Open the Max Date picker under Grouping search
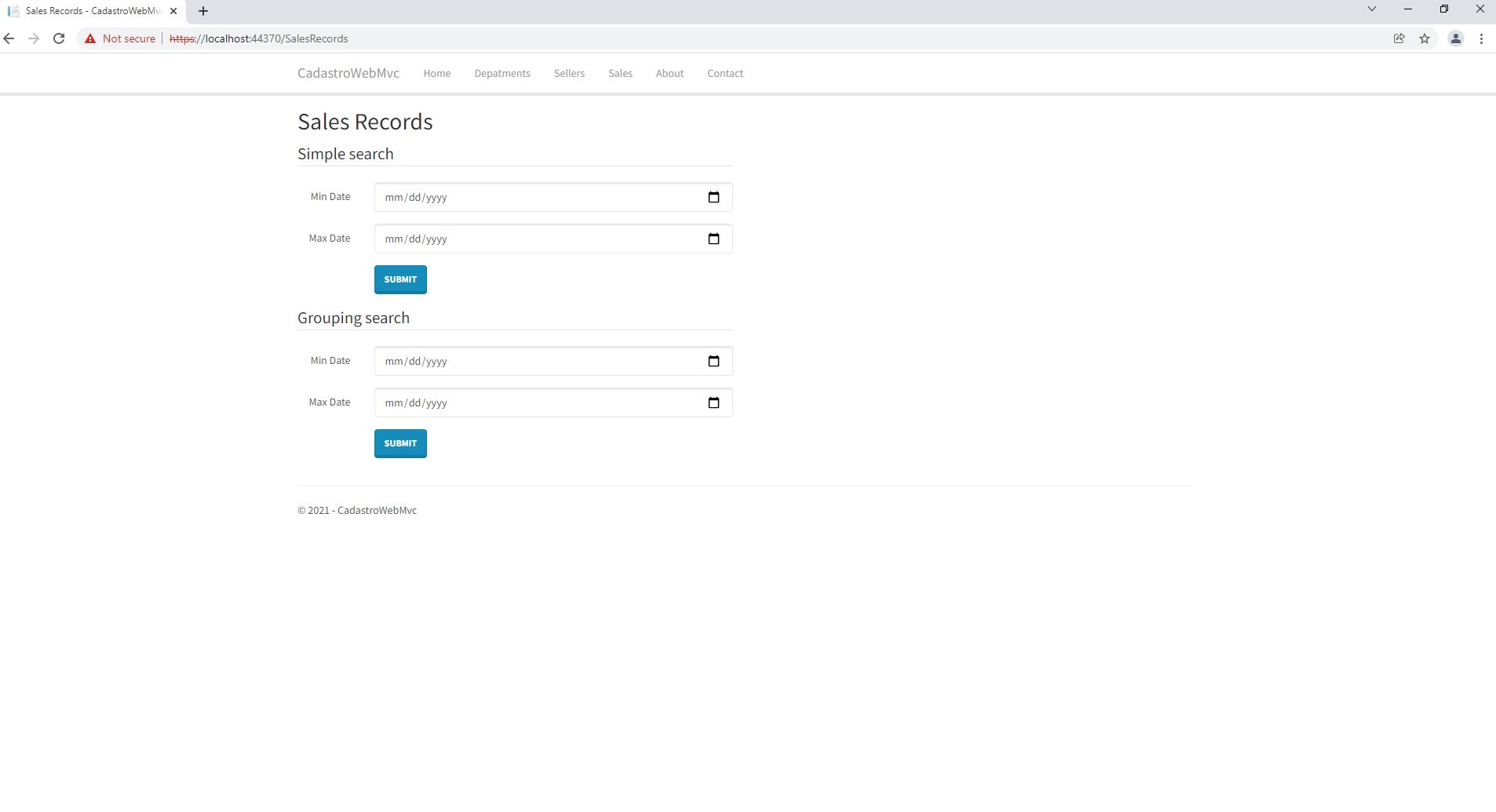 tap(713, 402)
